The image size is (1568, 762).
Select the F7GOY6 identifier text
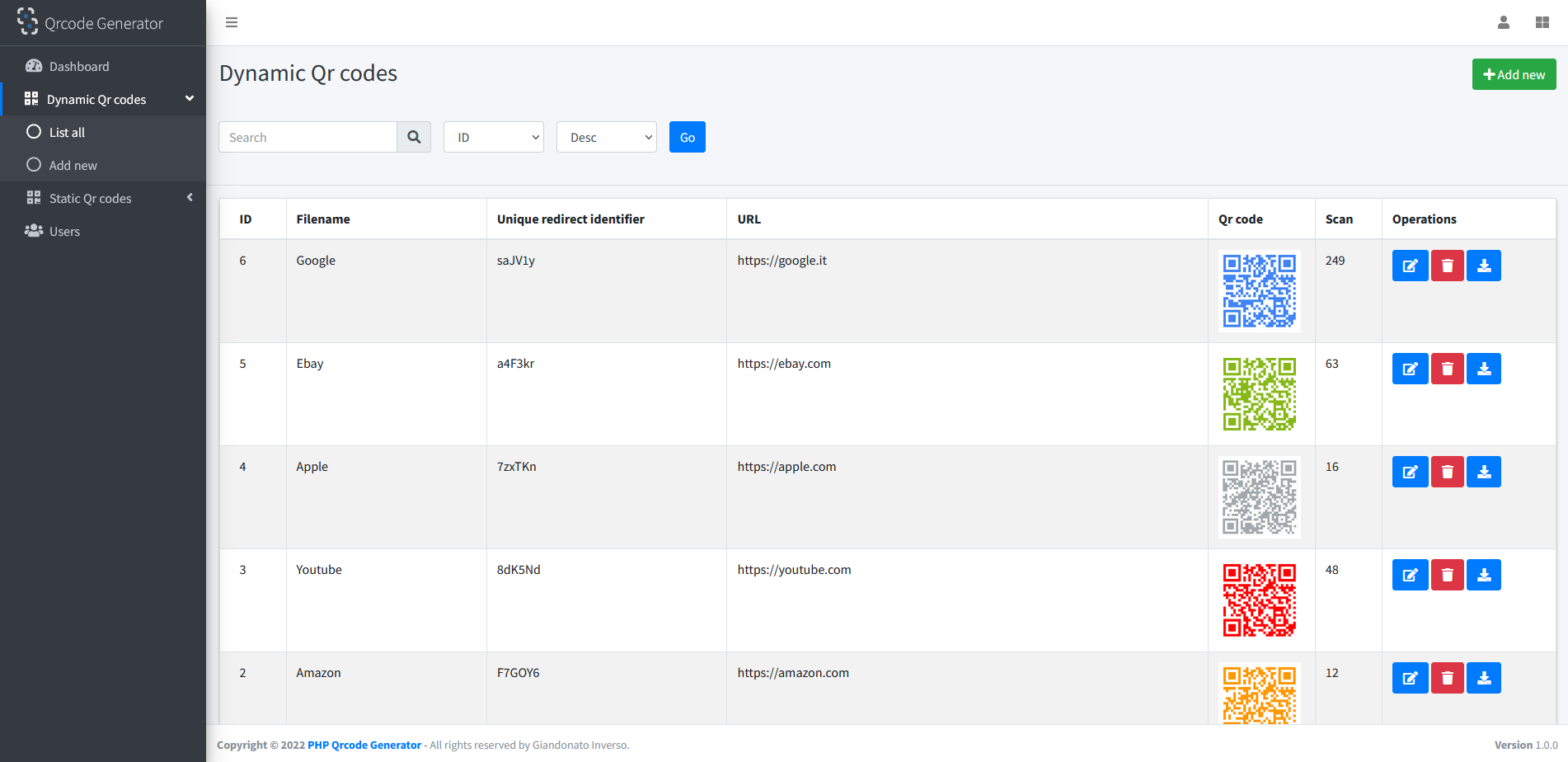click(x=518, y=673)
